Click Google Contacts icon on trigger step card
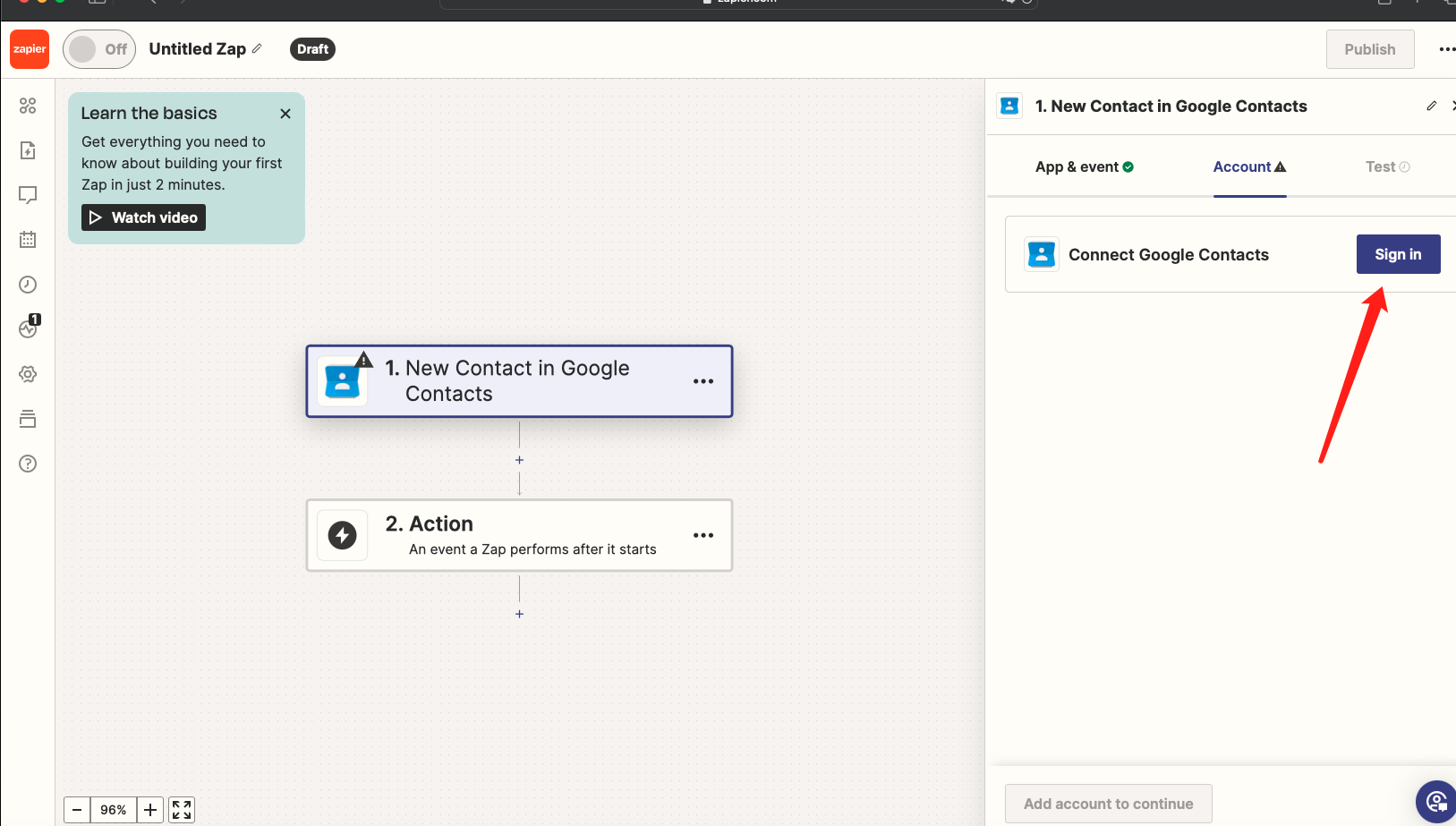Image resolution: width=1456 pixels, height=826 pixels. pyautogui.click(x=342, y=381)
